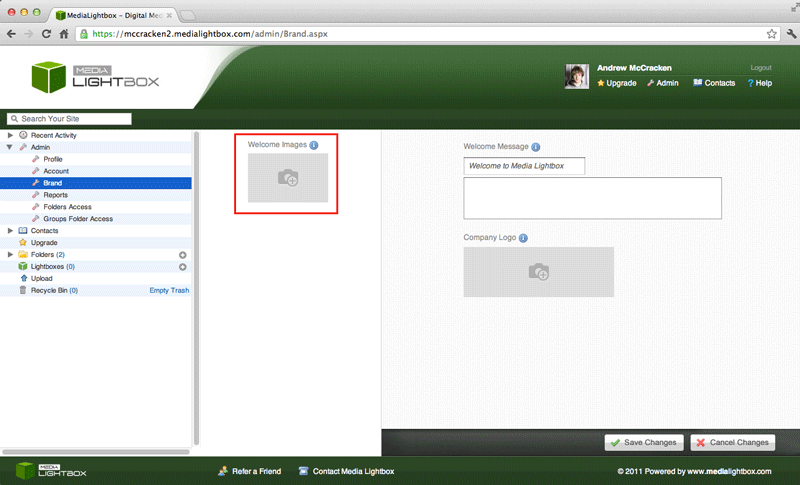Select Groups Folder Access in sidebar
Screen dimensions: 800x485
click(78, 219)
